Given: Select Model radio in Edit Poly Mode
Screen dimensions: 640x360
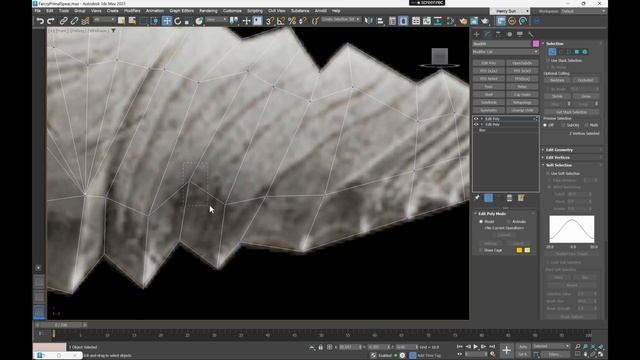Looking at the screenshot, I should (x=481, y=222).
